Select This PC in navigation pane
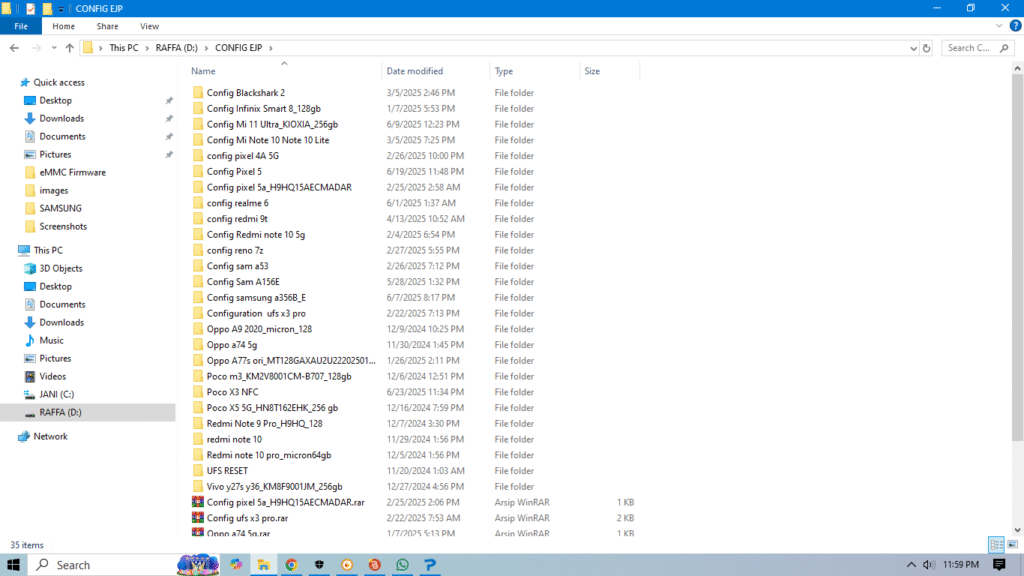Screen dimensions: 1024x576 click(48, 250)
